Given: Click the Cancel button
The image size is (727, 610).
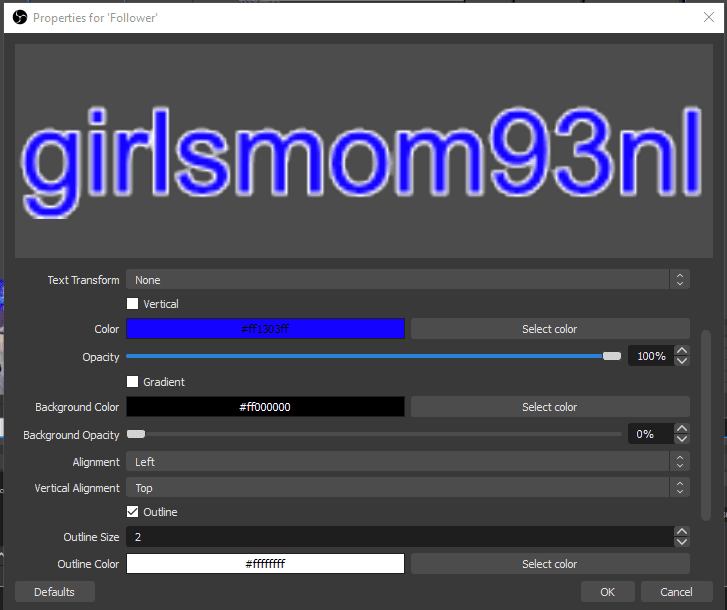Looking at the screenshot, I should [x=676, y=592].
